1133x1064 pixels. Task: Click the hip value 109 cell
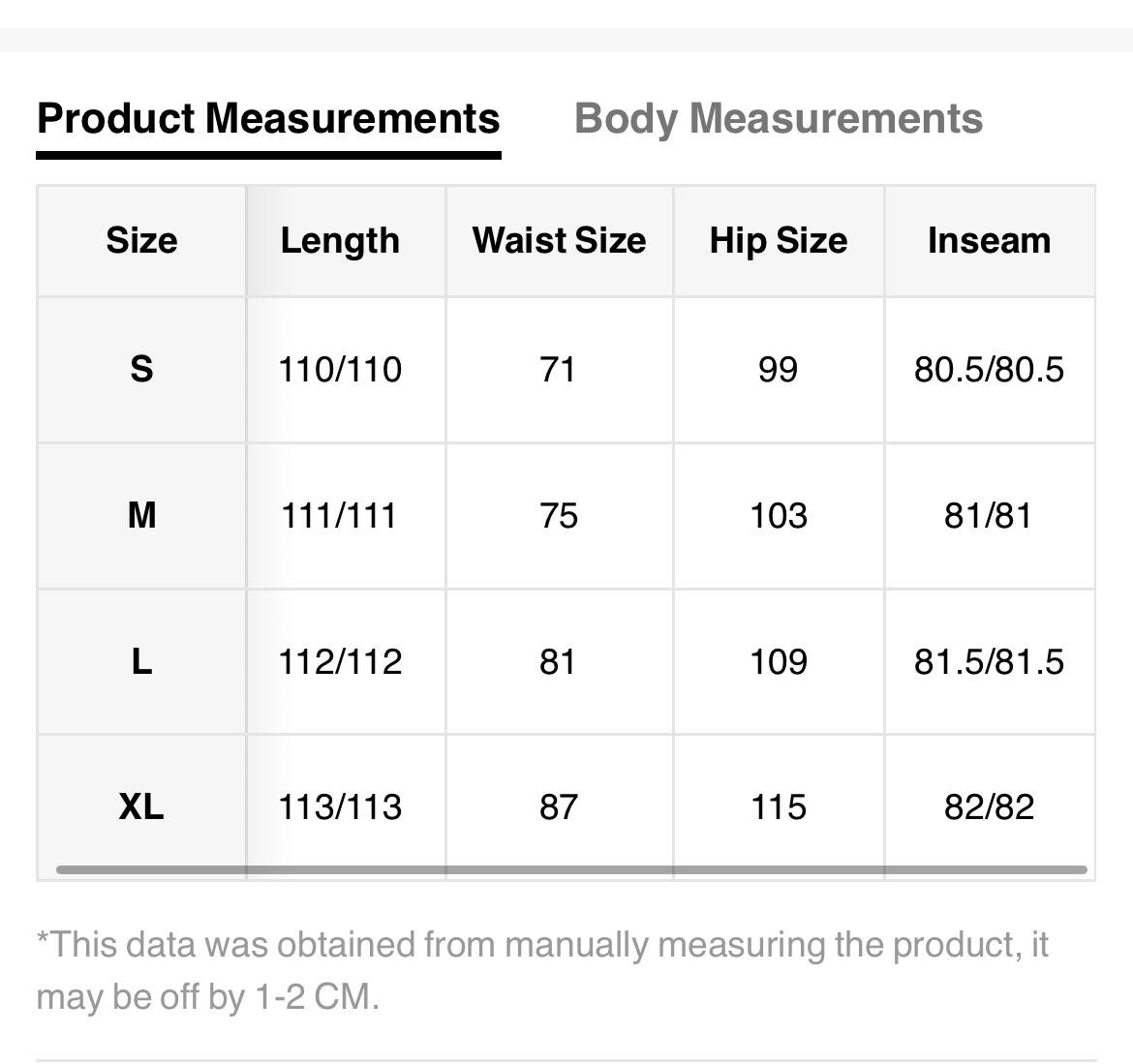click(778, 661)
